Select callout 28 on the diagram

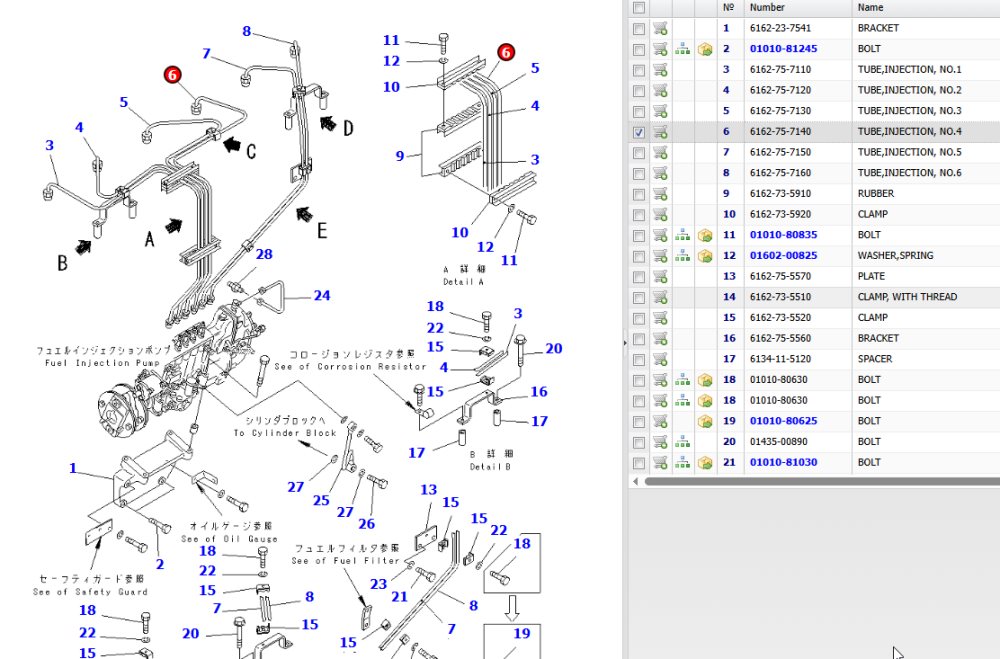pos(264,255)
